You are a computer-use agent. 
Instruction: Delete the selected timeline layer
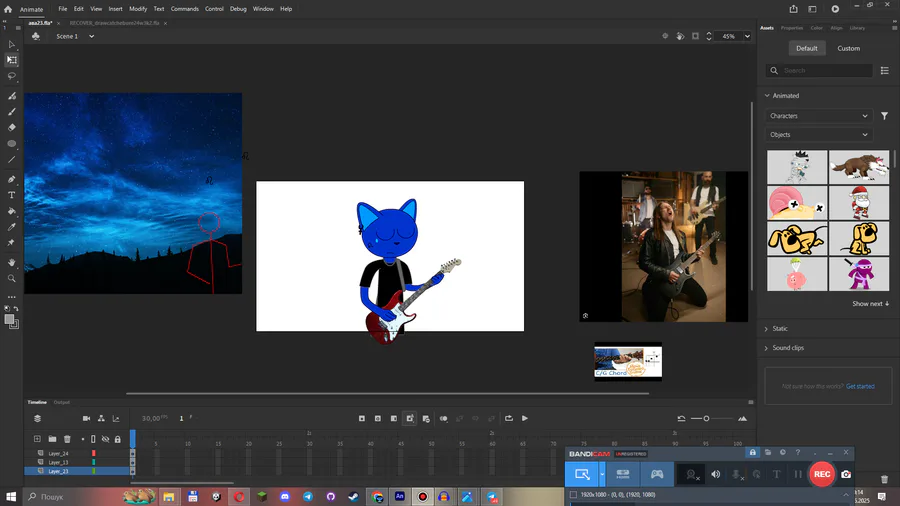pyautogui.click(x=67, y=439)
